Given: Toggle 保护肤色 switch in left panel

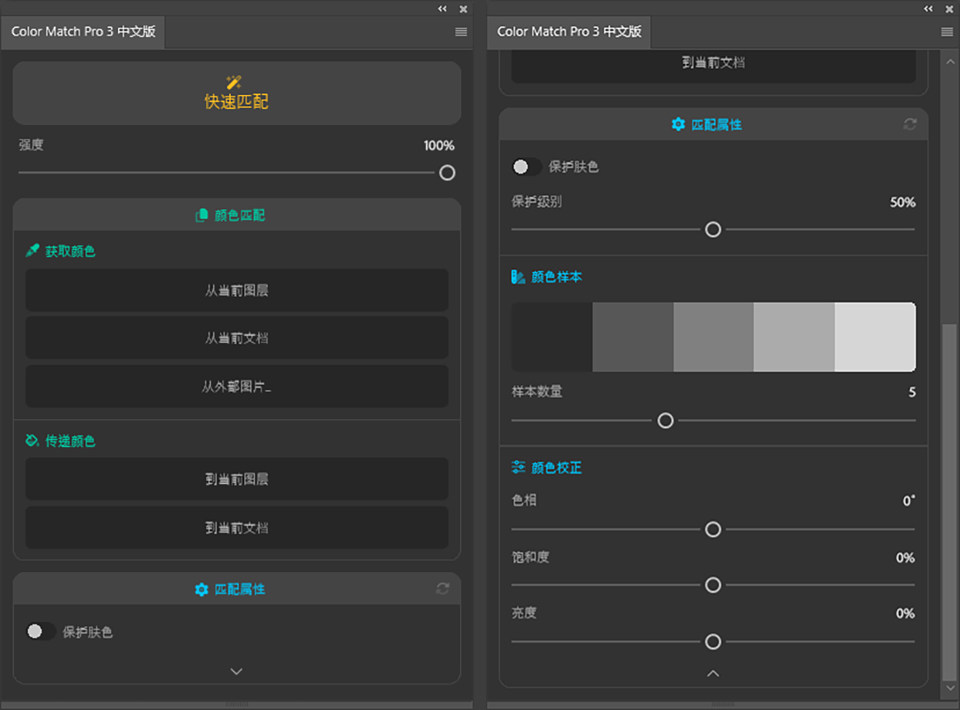Looking at the screenshot, I should [x=40, y=631].
